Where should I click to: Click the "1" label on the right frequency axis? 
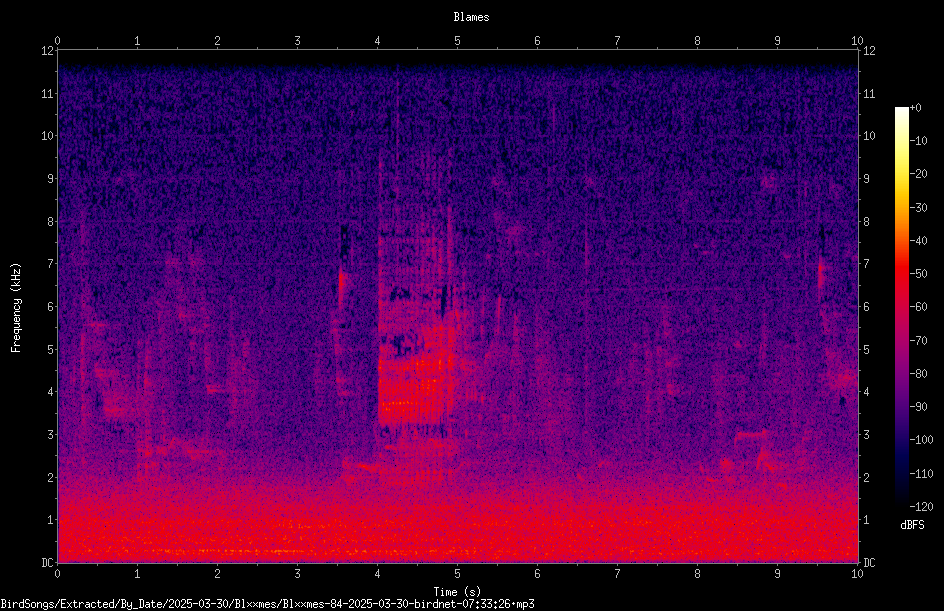click(x=866, y=520)
